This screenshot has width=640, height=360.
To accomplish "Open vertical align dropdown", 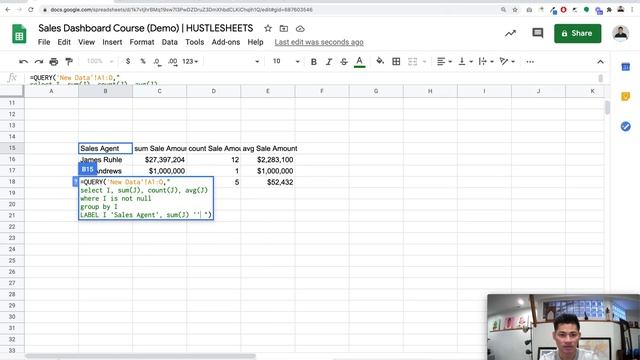I will (465, 61).
